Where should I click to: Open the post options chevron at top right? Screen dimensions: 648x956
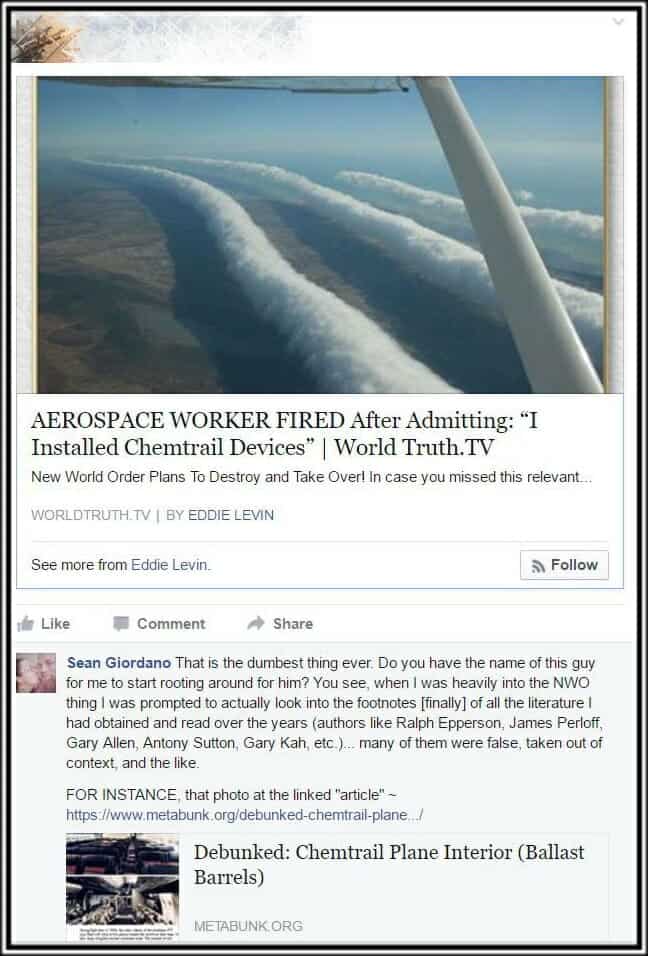[x=618, y=22]
